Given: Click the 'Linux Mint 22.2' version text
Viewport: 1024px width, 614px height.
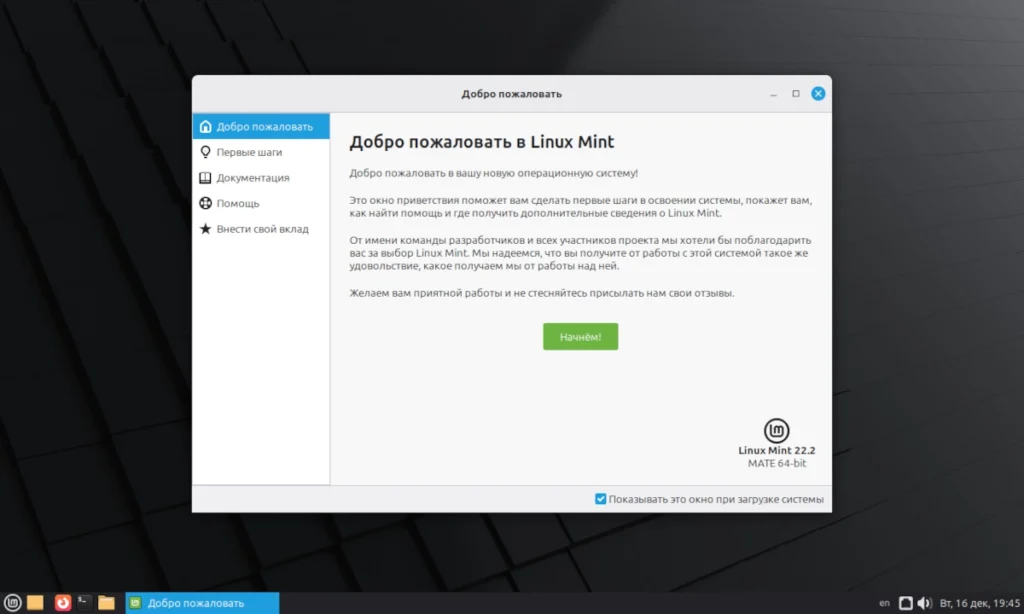Looking at the screenshot, I should coord(776,450).
